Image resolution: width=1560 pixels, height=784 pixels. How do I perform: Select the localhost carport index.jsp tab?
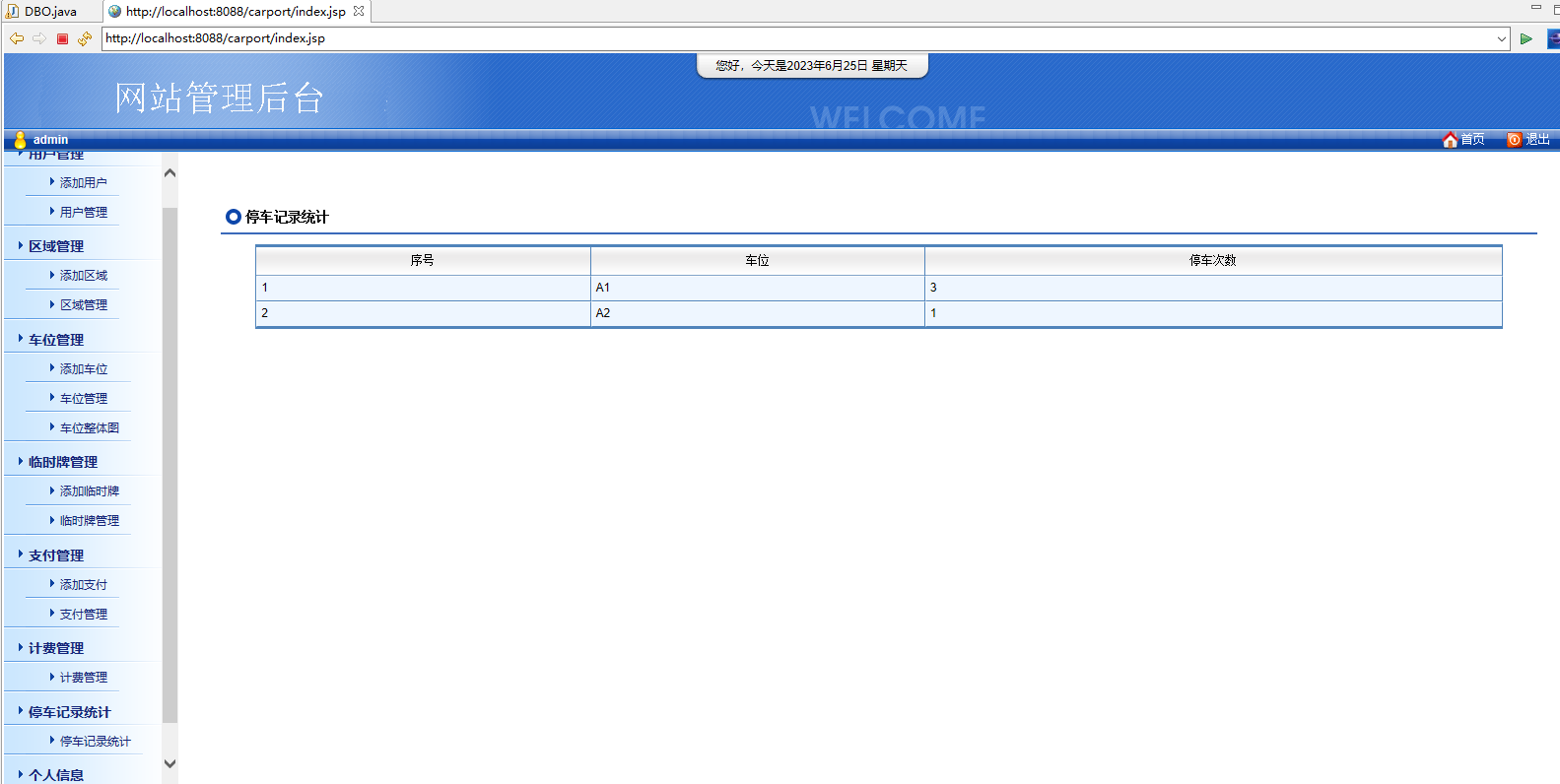[236, 11]
